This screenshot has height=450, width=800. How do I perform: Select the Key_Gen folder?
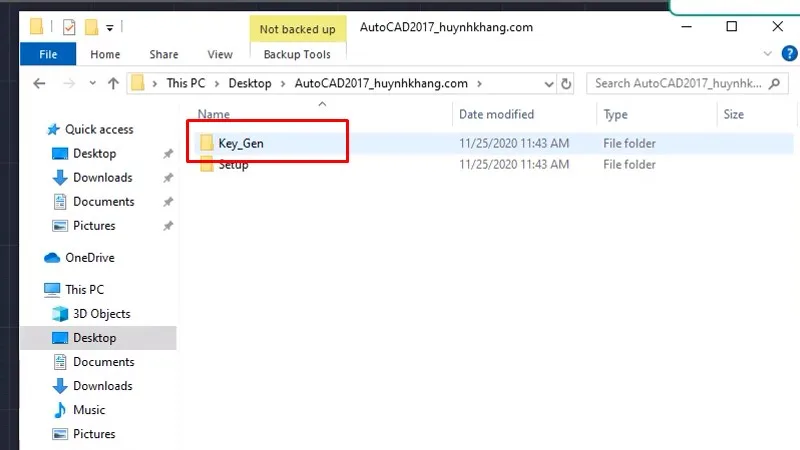pos(240,144)
